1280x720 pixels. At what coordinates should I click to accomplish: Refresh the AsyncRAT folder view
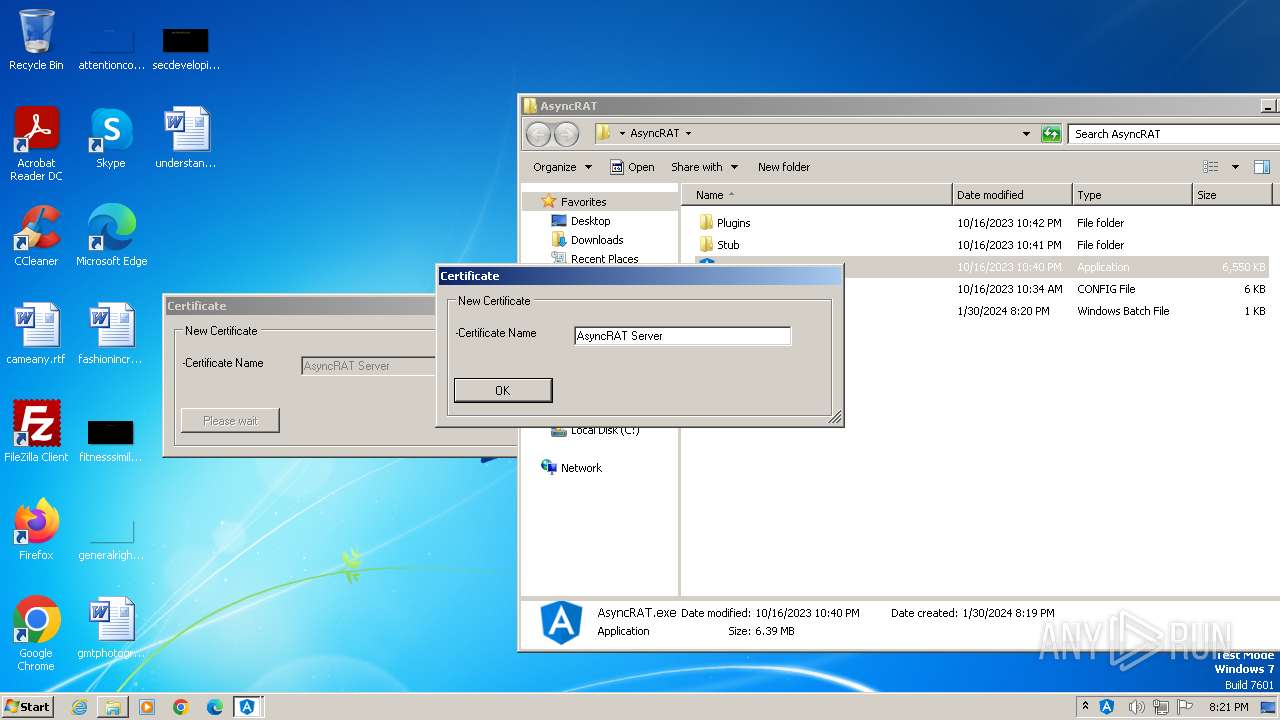click(1051, 134)
